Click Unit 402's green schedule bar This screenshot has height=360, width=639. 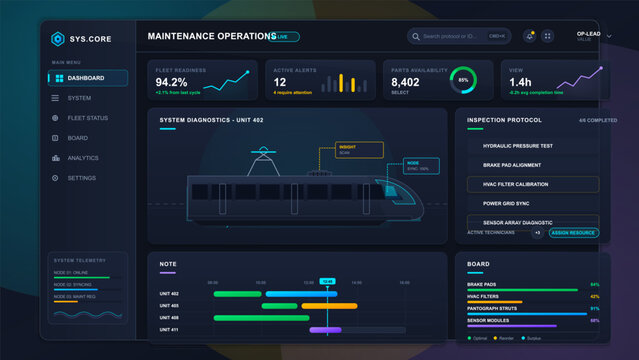point(237,294)
